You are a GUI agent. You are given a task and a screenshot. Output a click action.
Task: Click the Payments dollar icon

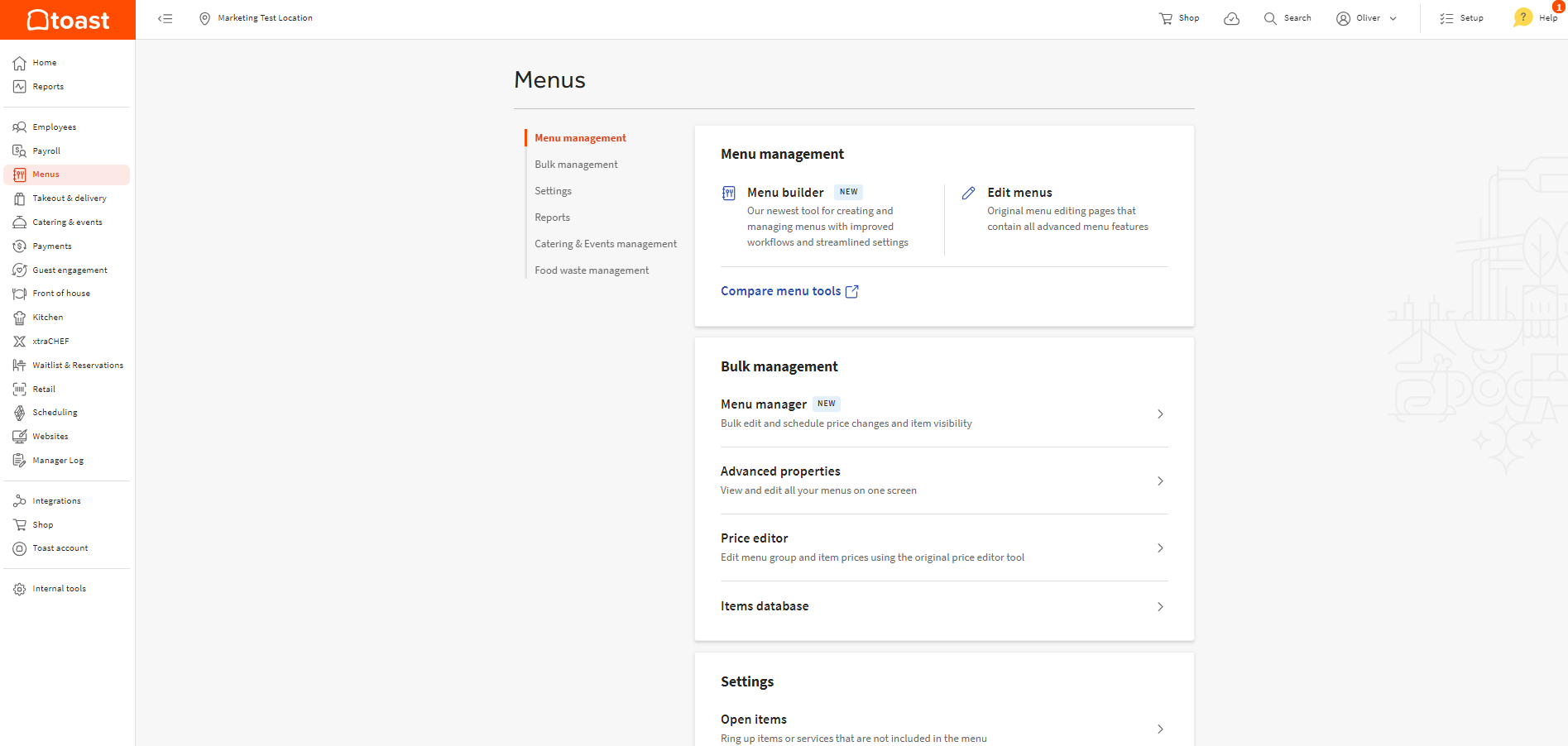point(20,246)
